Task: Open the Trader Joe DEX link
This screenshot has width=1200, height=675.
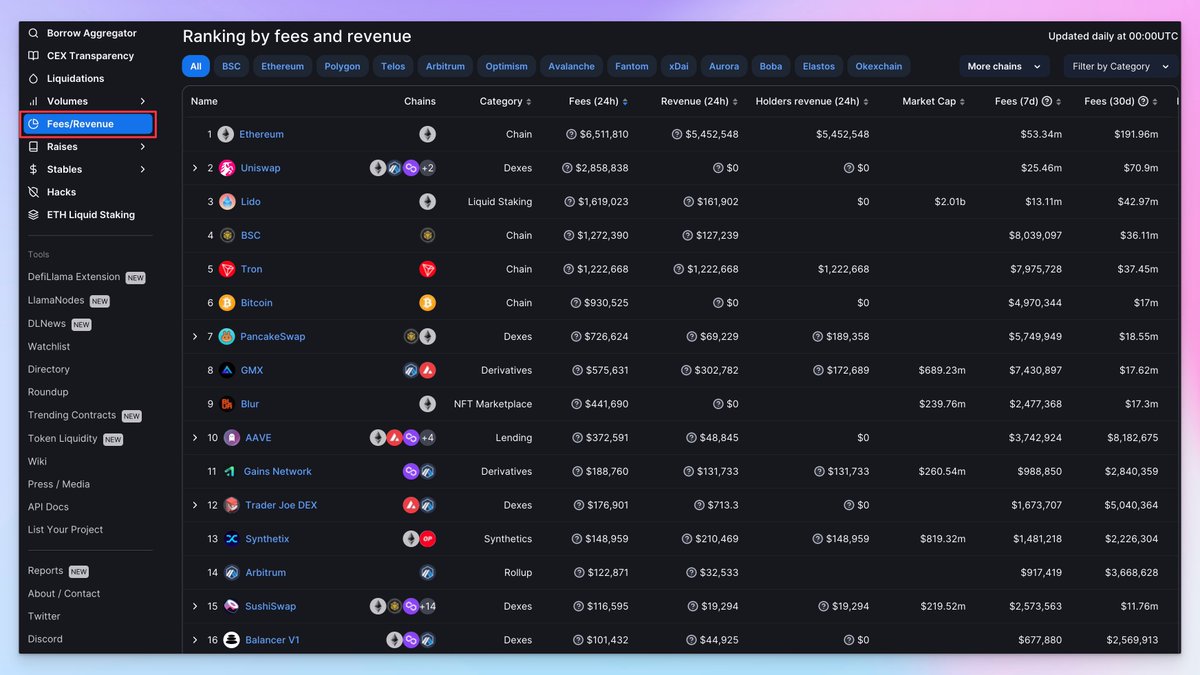Action: tap(281, 505)
